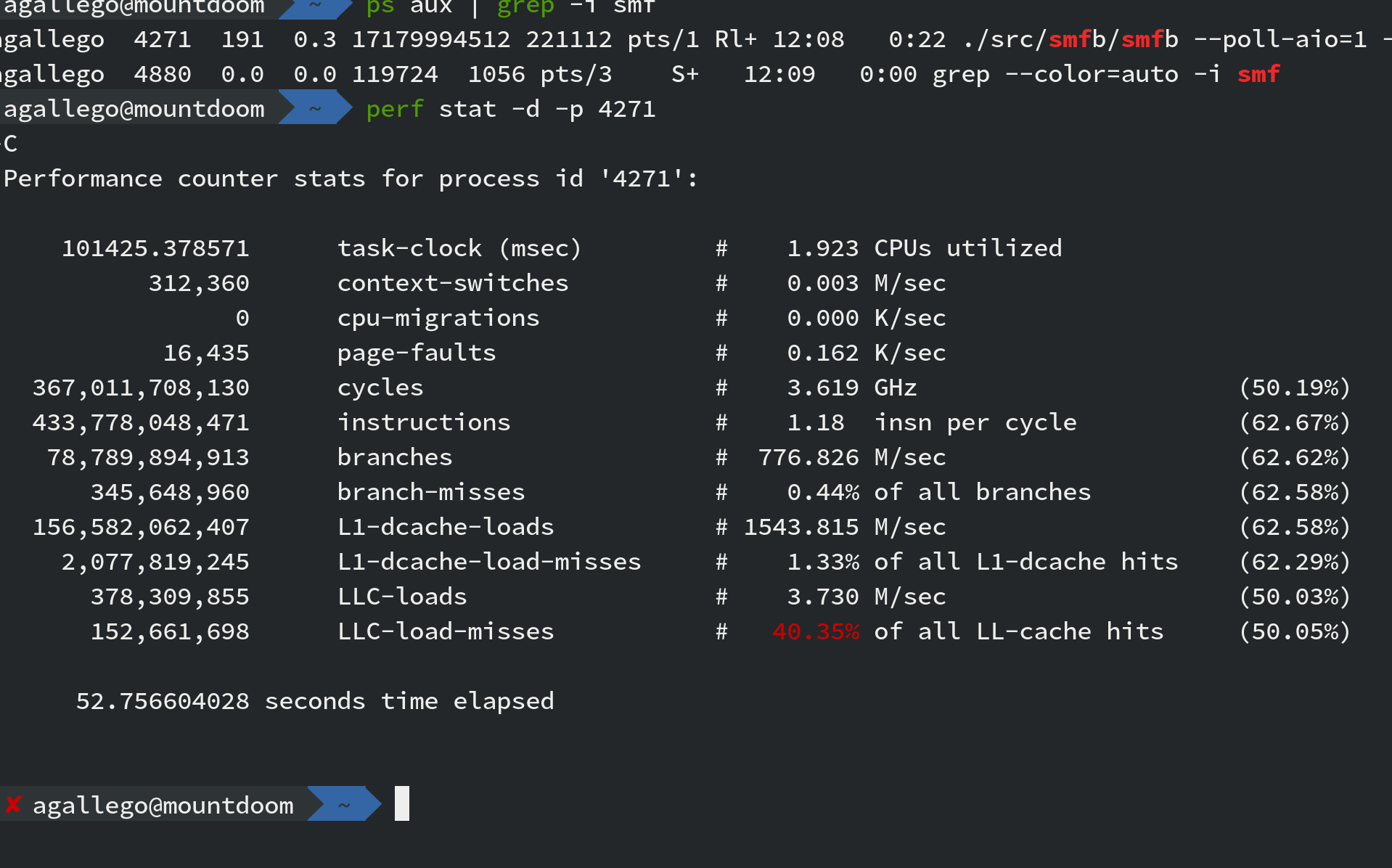Click the blue tilde directory segment in bottom prompt

[x=344, y=804]
